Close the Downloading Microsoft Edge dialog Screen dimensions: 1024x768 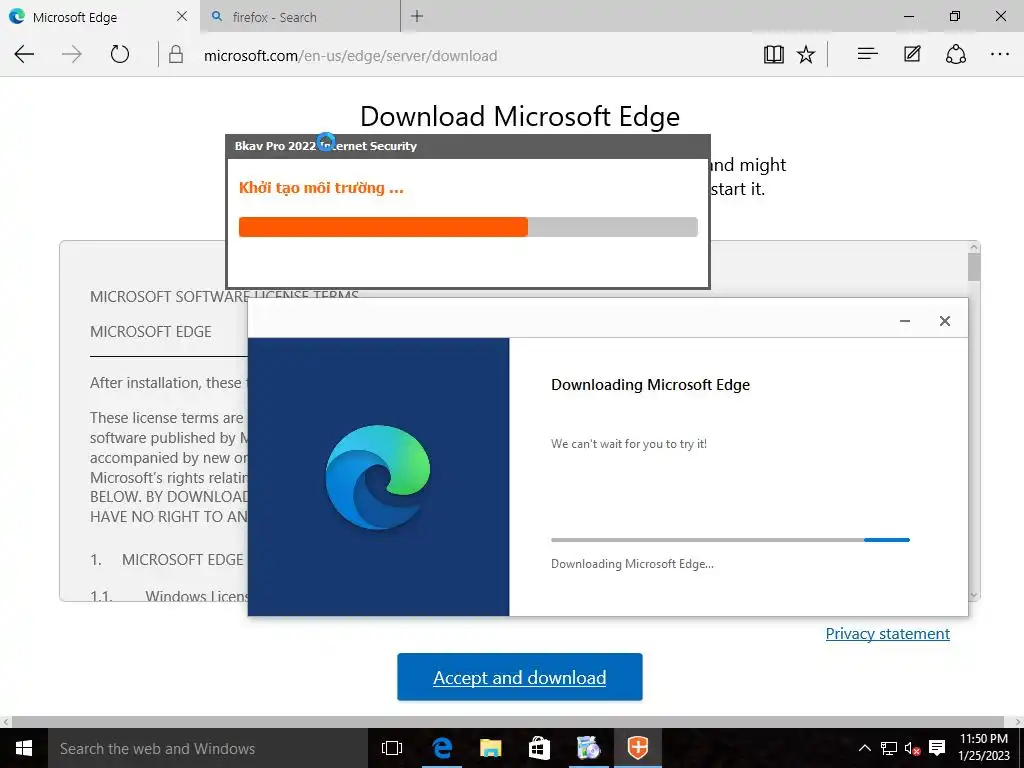coord(944,321)
